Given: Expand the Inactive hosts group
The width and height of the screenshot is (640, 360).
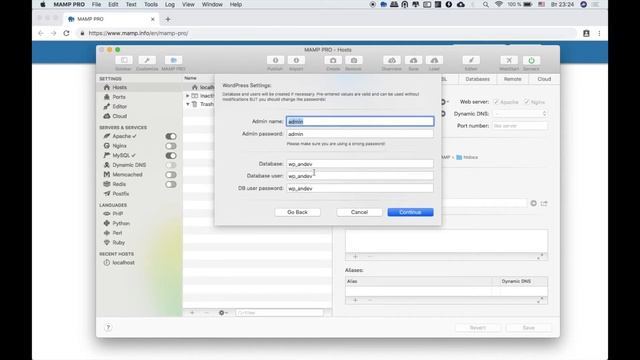Looking at the screenshot, I should click(188, 96).
